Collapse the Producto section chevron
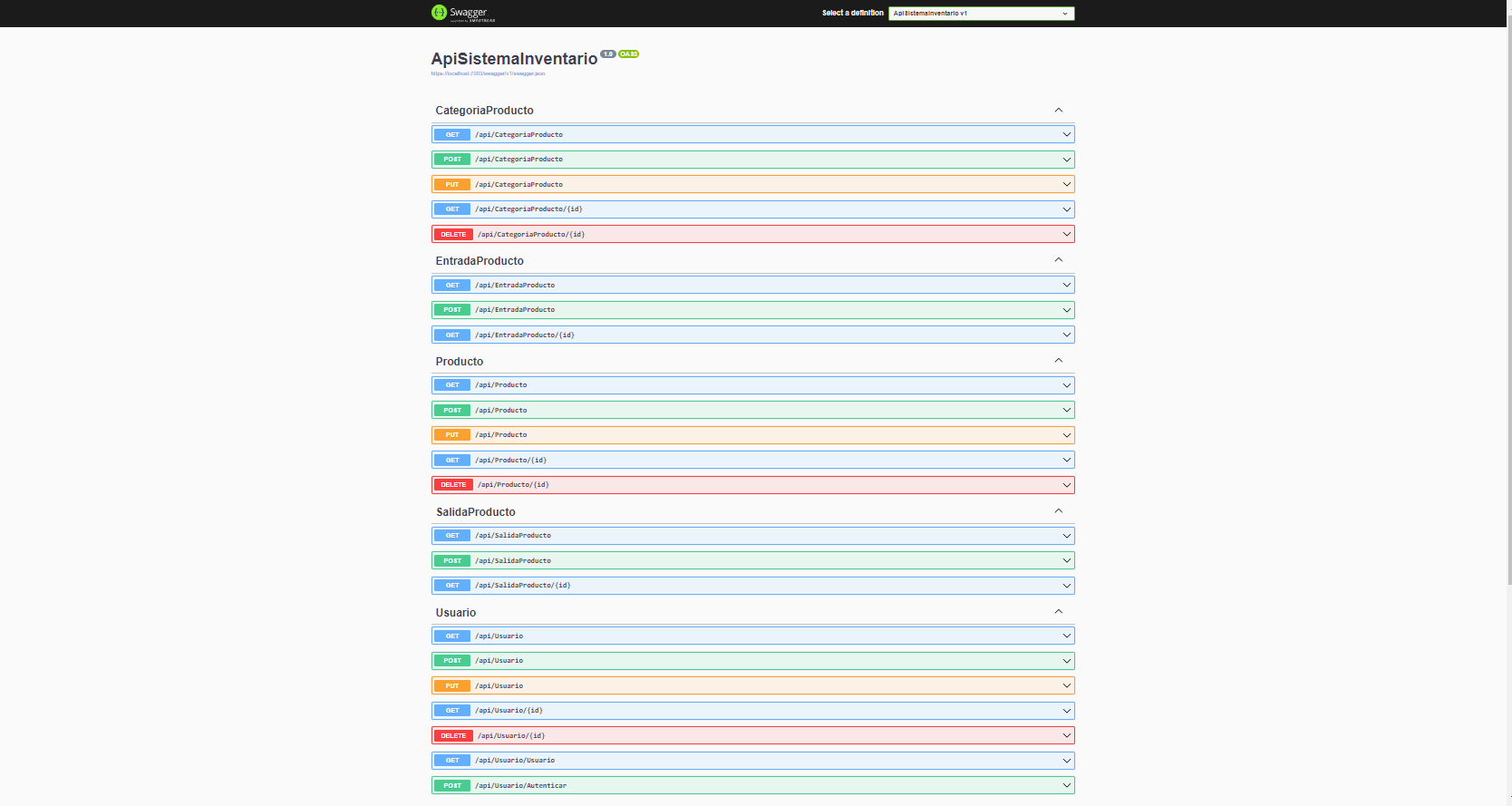Image resolution: width=1512 pixels, height=806 pixels. click(1058, 361)
